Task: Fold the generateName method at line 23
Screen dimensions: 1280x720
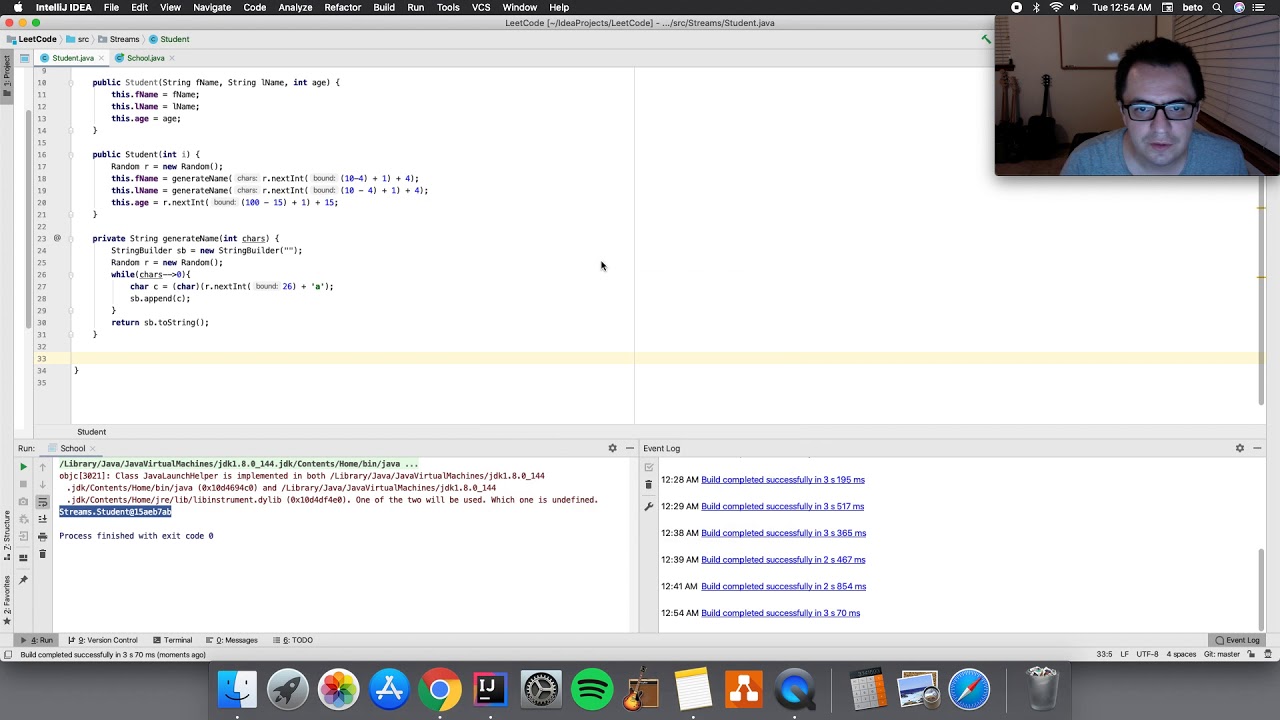Action: click(x=71, y=239)
